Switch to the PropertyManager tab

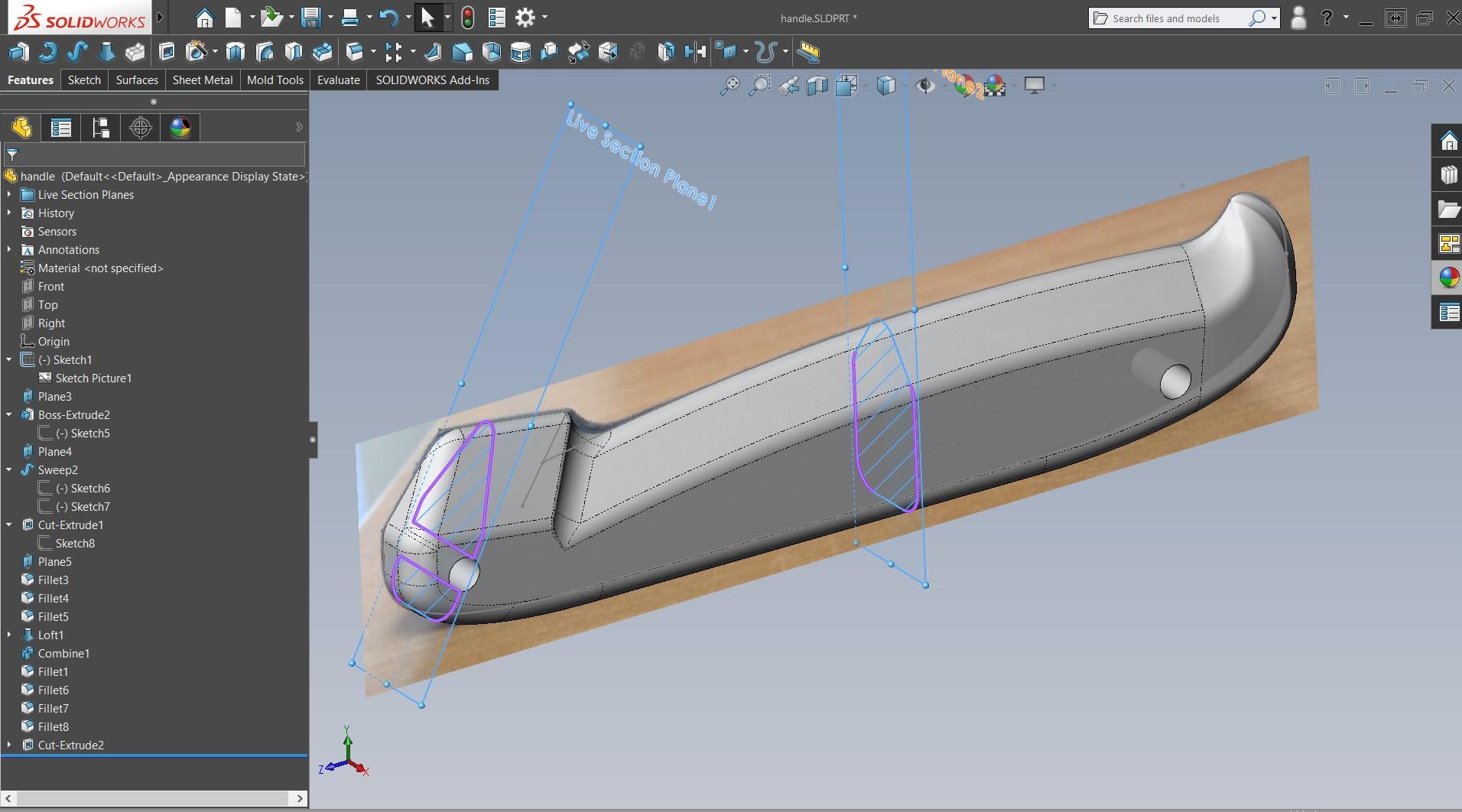click(61, 128)
